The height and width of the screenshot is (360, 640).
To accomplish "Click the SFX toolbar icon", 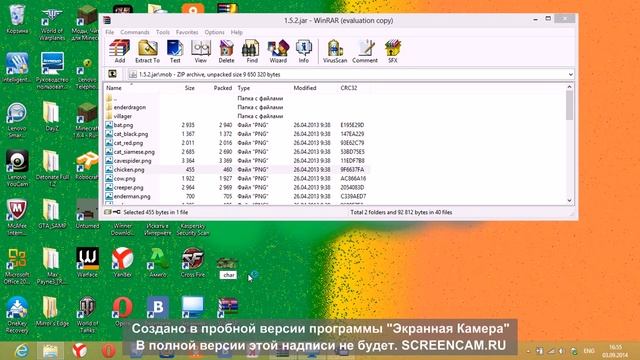I will [x=393, y=51].
